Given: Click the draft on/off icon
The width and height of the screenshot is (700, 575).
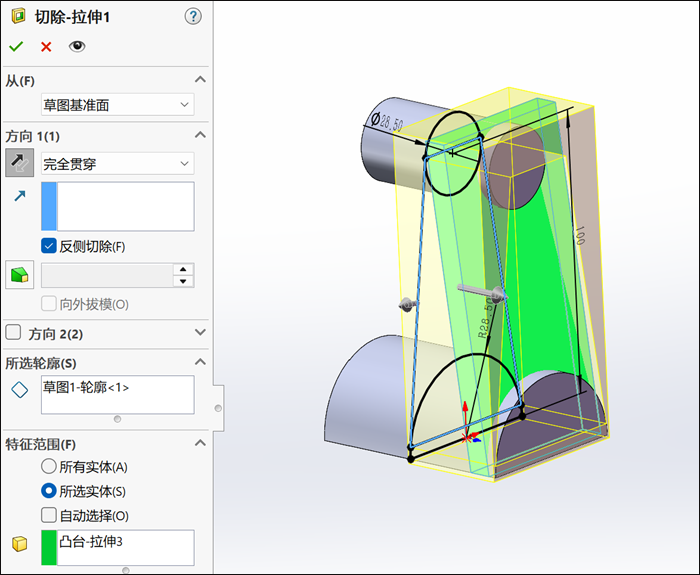Looking at the screenshot, I should coord(19,275).
